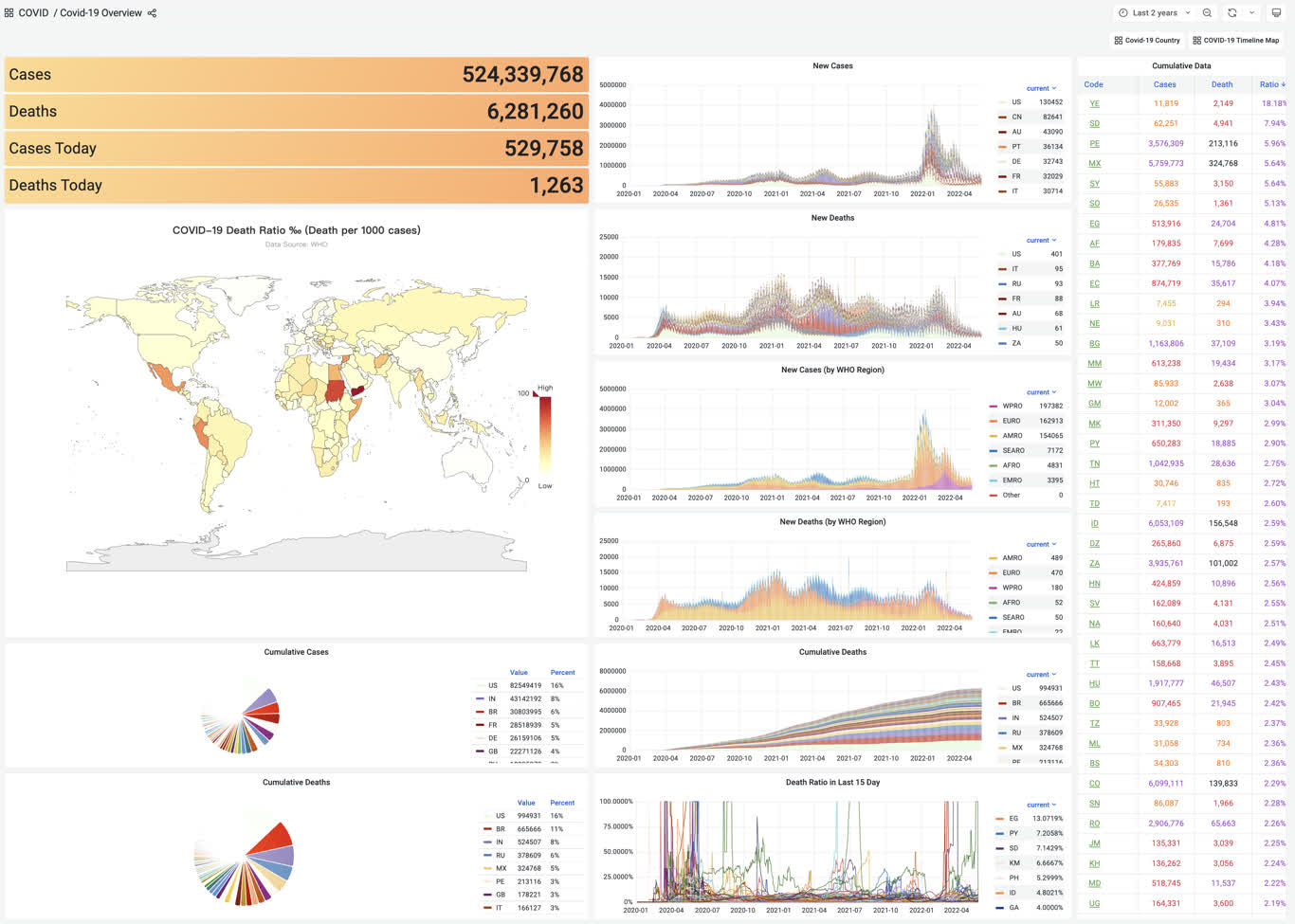
Task: Click the Death Ratio map color scale bar
Action: [545, 433]
